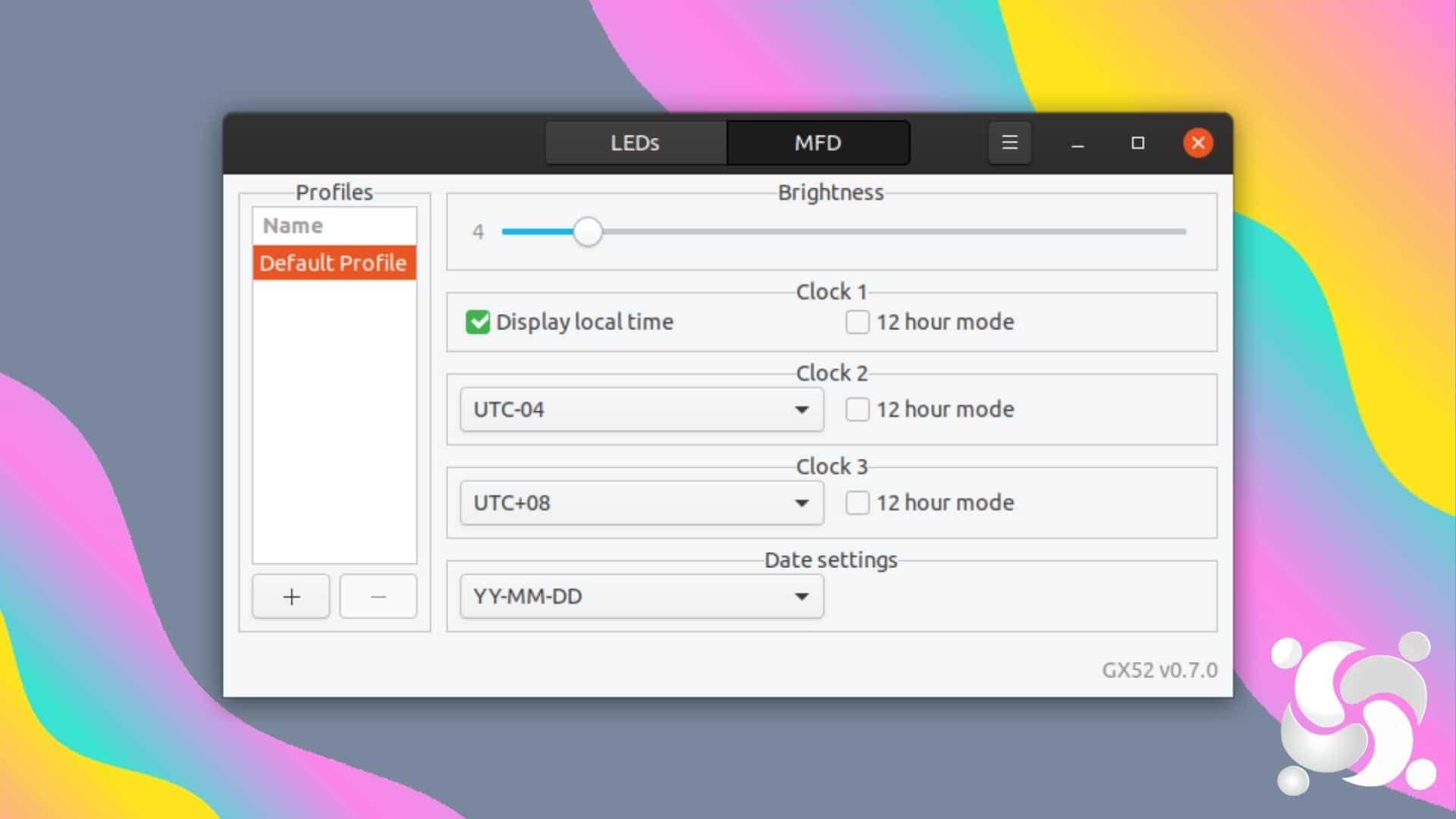The image size is (1456, 819).
Task: Add a new profile with the plus button
Action: 291,597
